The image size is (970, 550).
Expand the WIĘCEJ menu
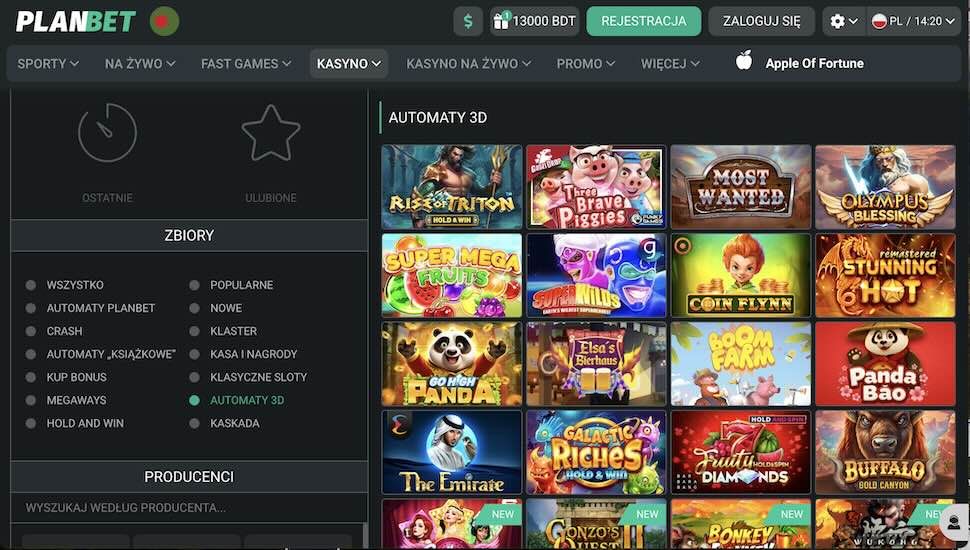click(x=670, y=64)
